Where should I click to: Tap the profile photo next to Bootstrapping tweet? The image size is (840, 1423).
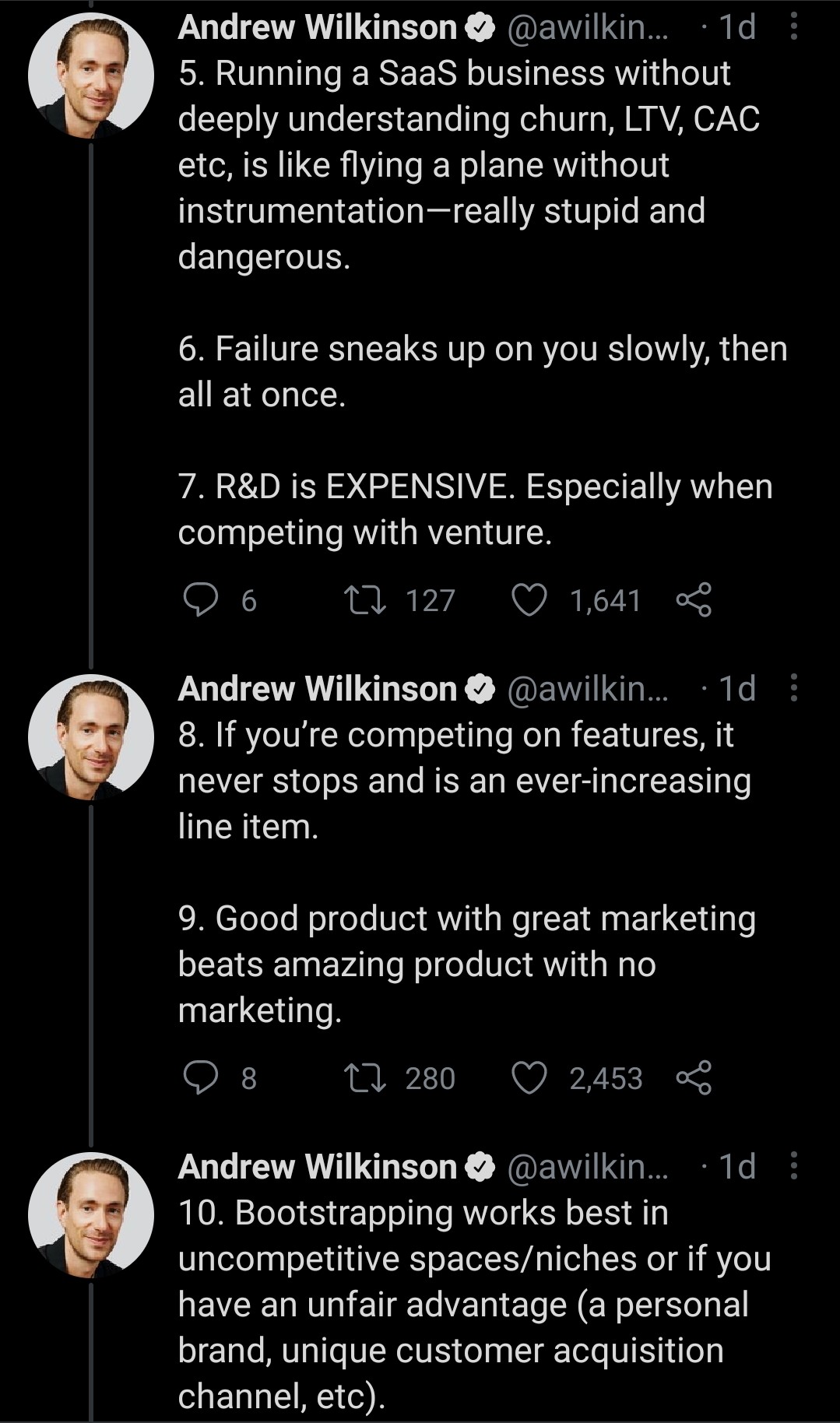[91, 1214]
